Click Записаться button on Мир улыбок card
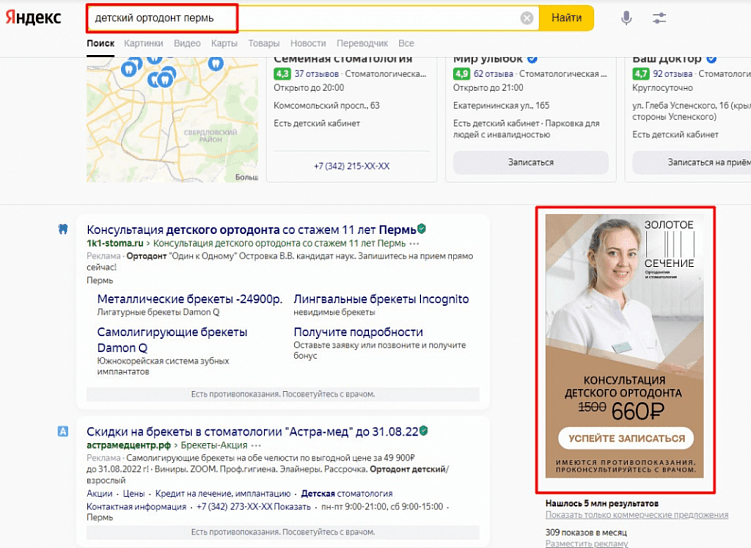The height and width of the screenshot is (548, 751). 531,162
